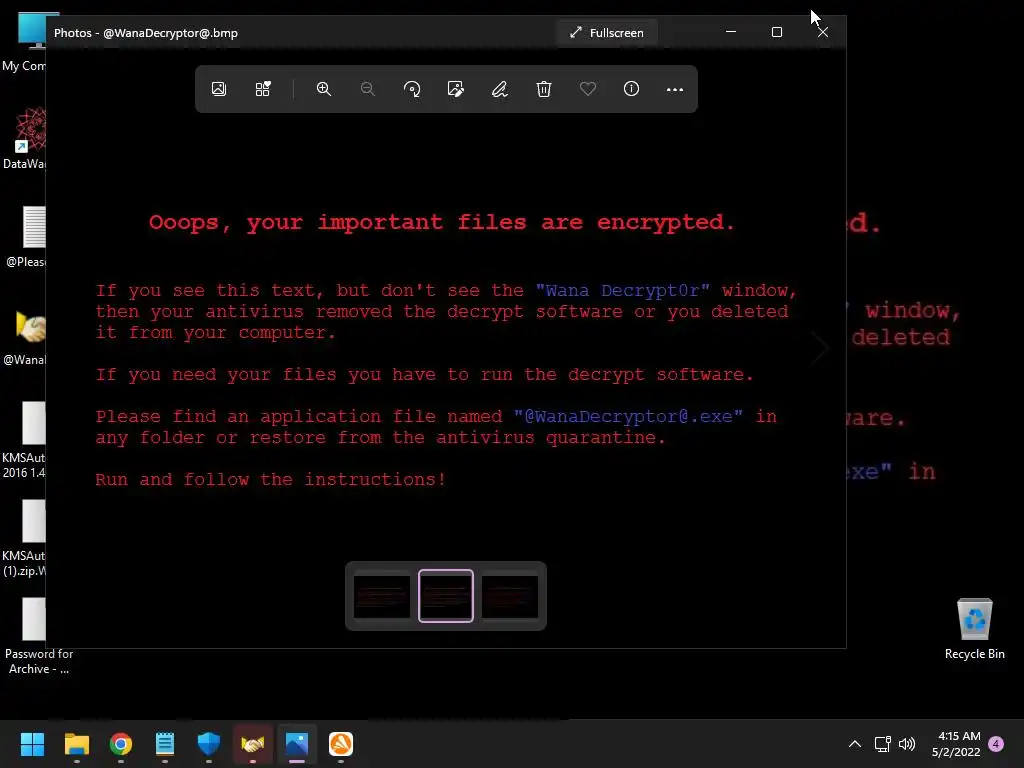The image size is (1024, 768).
Task: Select the Recycle Bin desktop icon
Action: [974, 629]
